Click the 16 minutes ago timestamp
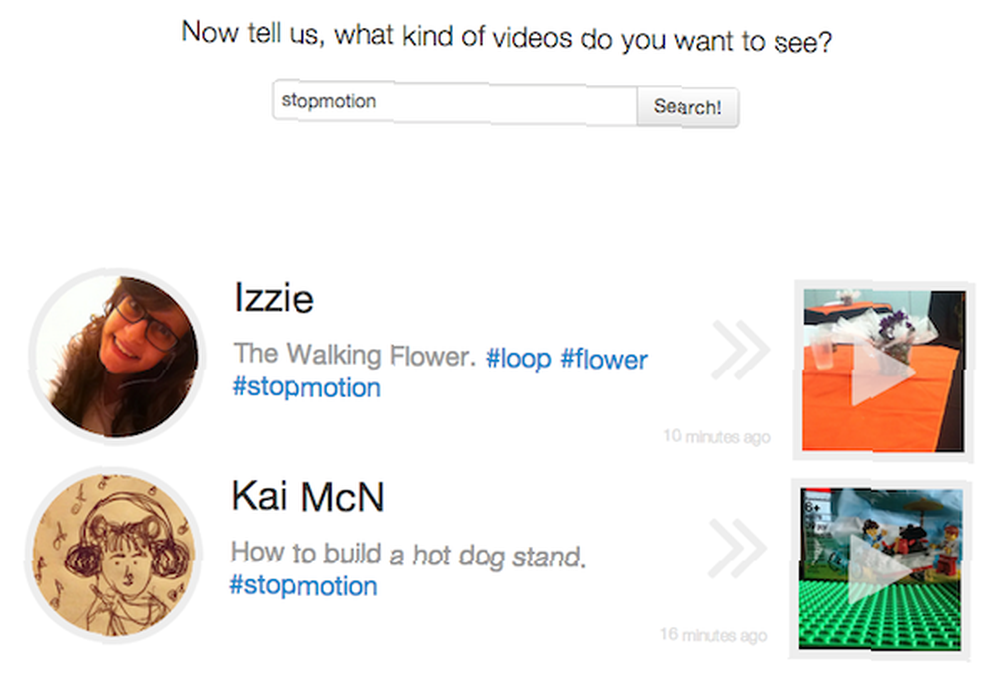The image size is (1000, 676). [x=714, y=635]
